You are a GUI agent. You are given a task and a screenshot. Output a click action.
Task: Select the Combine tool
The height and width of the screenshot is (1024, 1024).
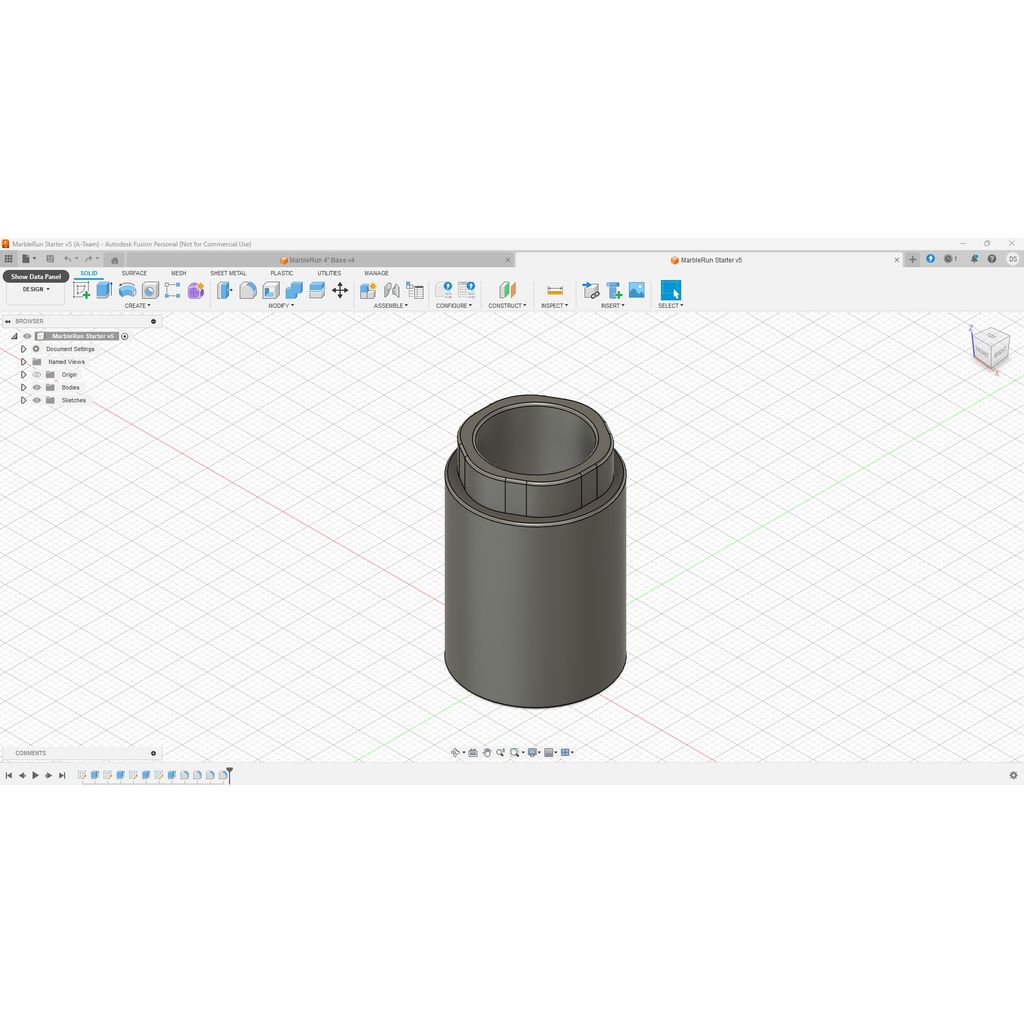(x=294, y=291)
